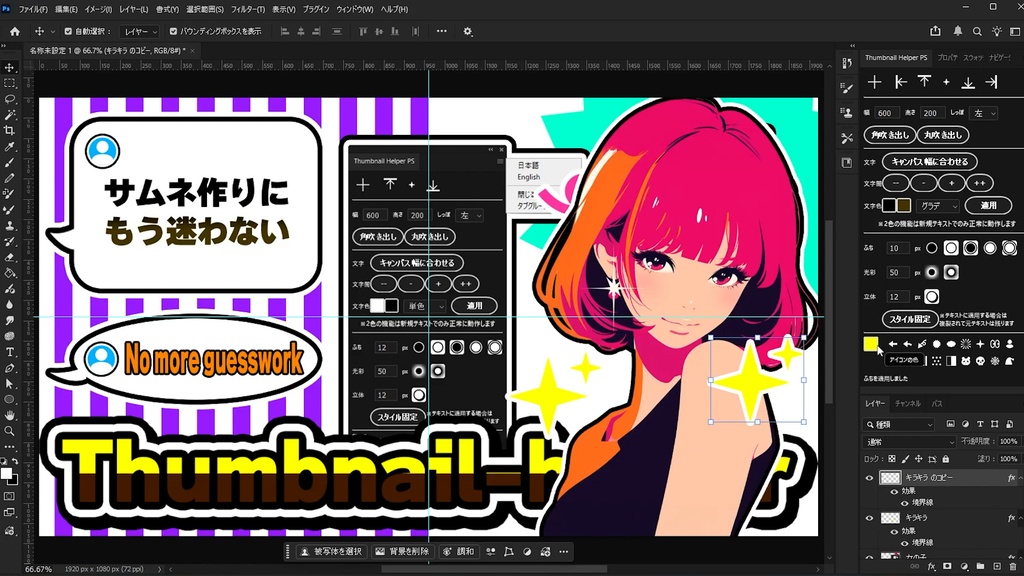Click the 丸吹き出し button in right panel

[x=943, y=135]
